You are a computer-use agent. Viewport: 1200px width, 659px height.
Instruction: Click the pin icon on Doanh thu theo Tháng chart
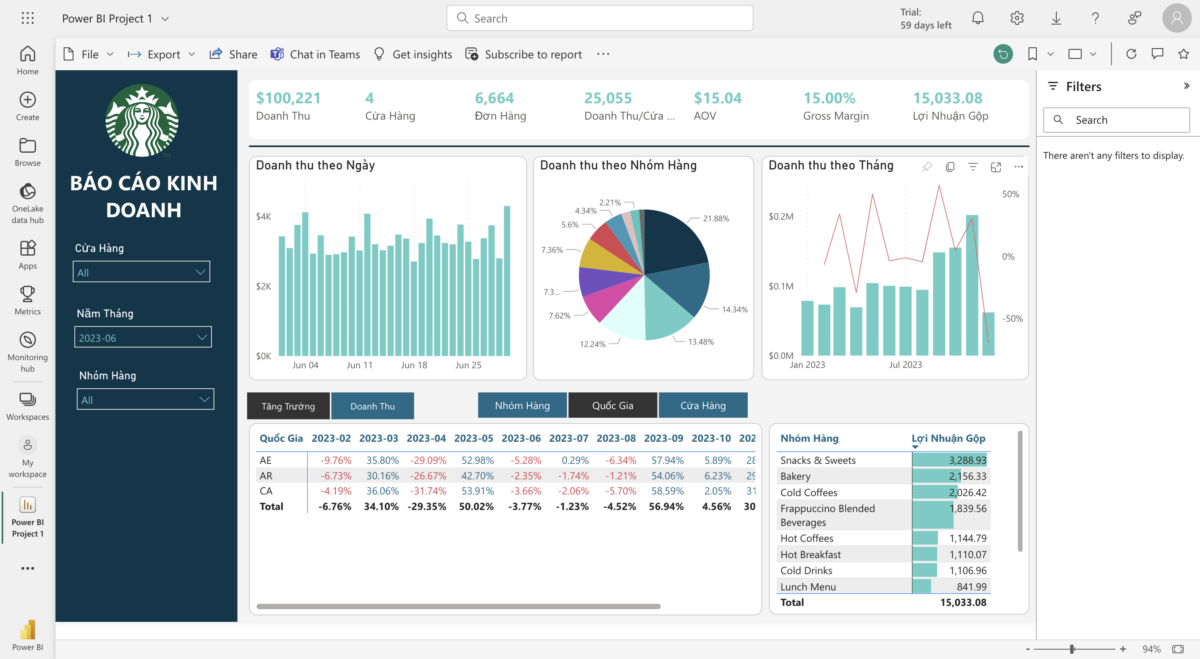click(x=926, y=166)
